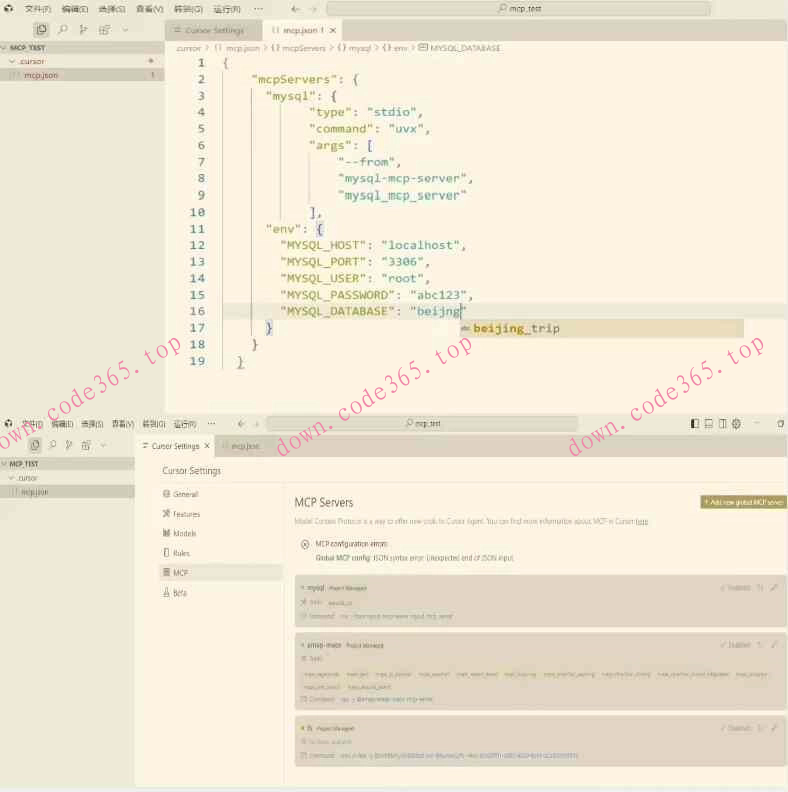Click the refresh icon on mysql server row
This screenshot has height=792, width=788.
pyautogui.click(x=760, y=588)
